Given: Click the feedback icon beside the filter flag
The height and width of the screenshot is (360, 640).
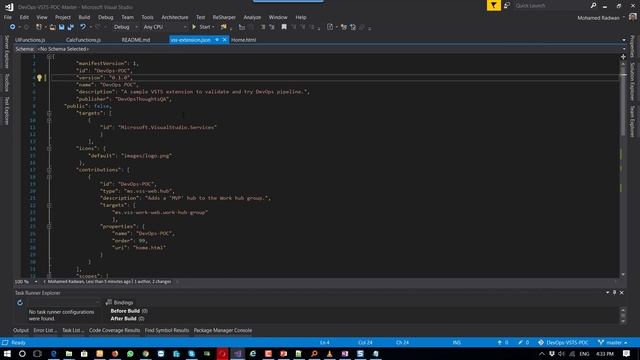Looking at the screenshot, I should pos(507,5).
